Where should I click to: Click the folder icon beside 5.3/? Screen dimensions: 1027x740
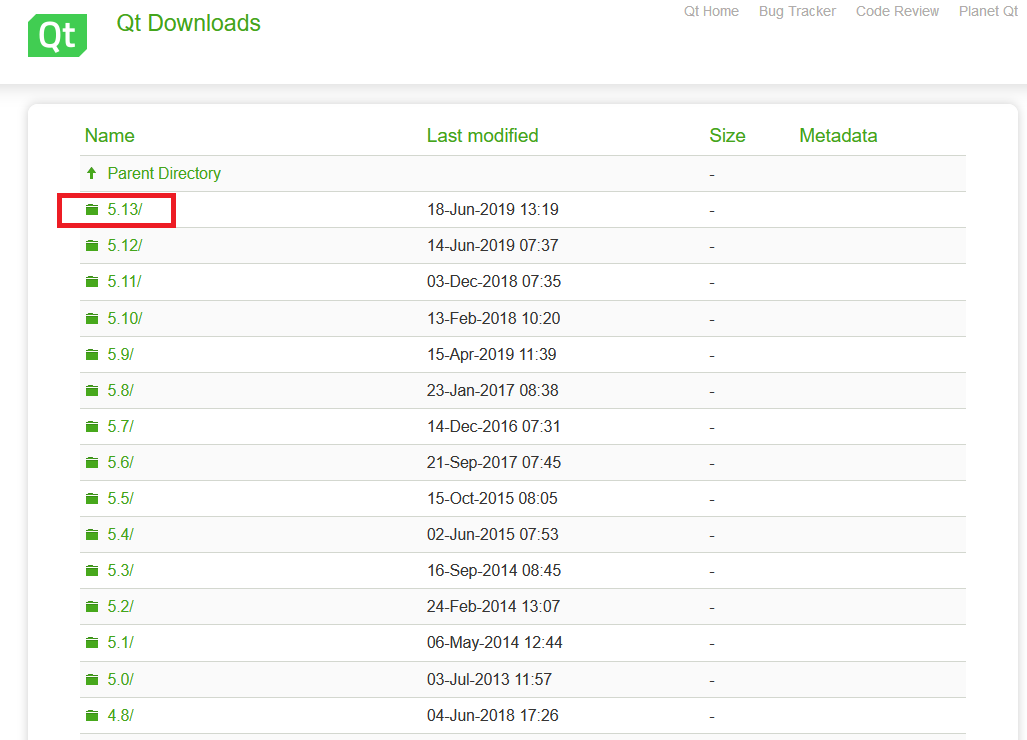click(x=92, y=570)
